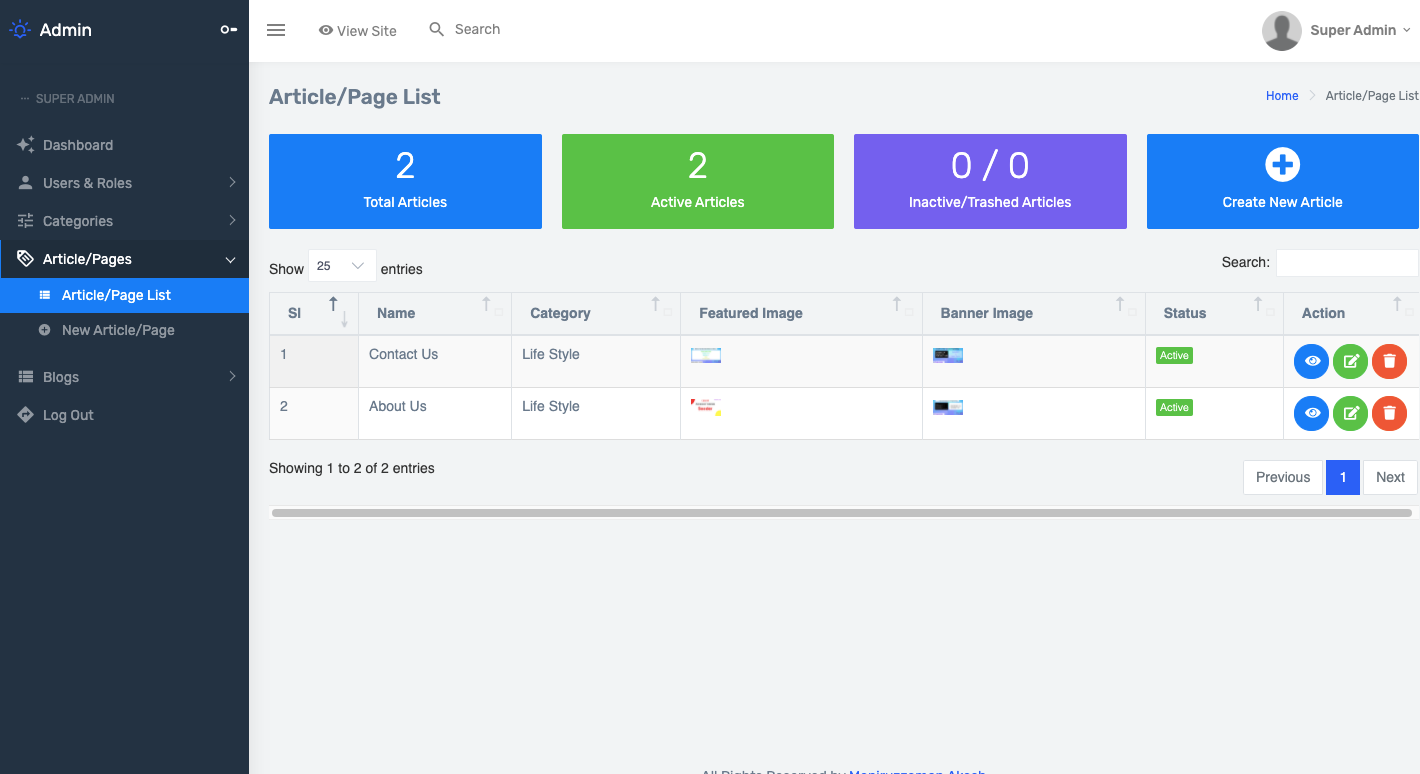Click the view eye icon for About Us
Screen dimensions: 1420x774
tap(1311, 413)
